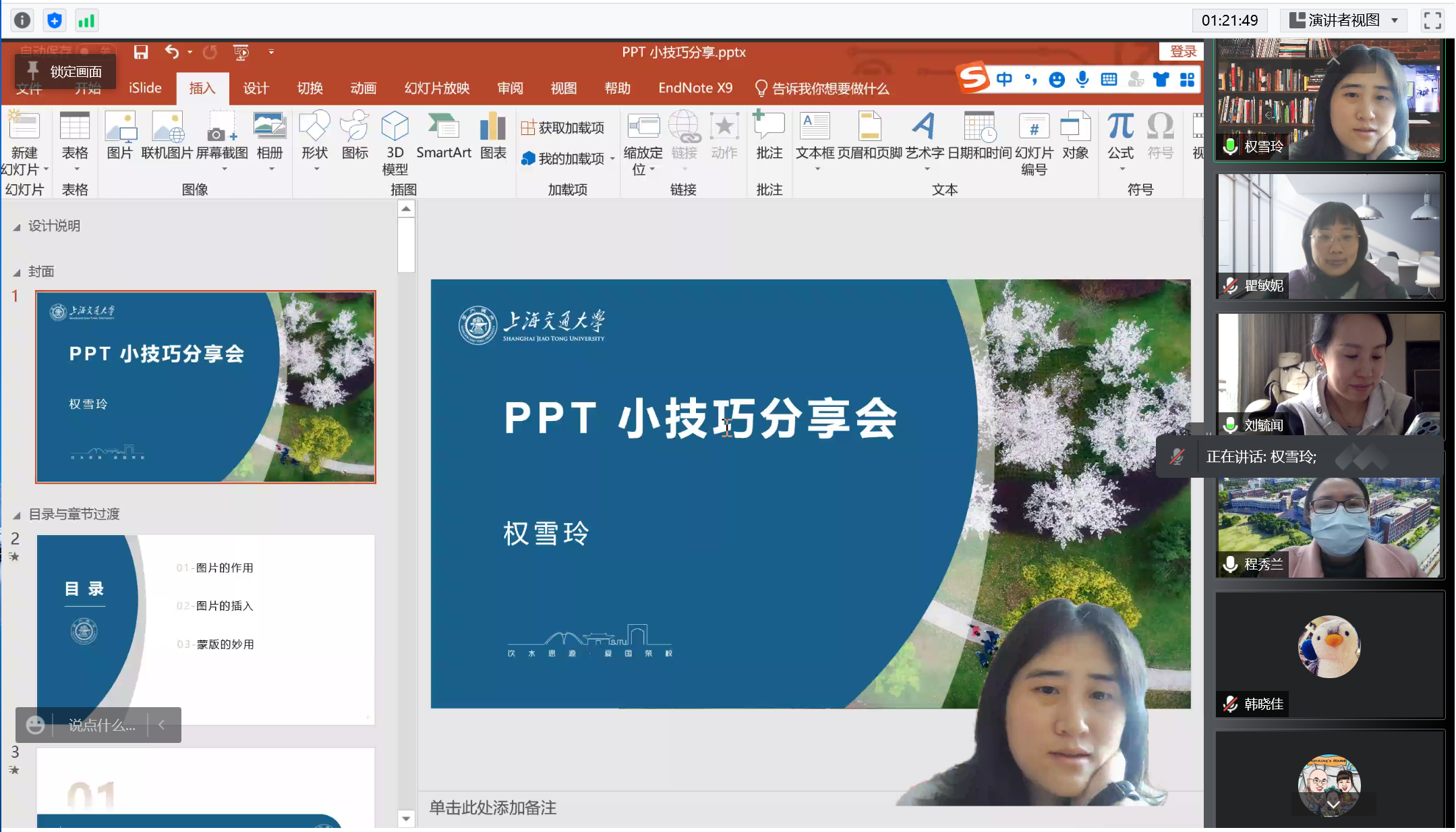Toggle the Sogou microphone voice input
Viewport: 1456px width, 832px height.
pyautogui.click(x=1082, y=80)
